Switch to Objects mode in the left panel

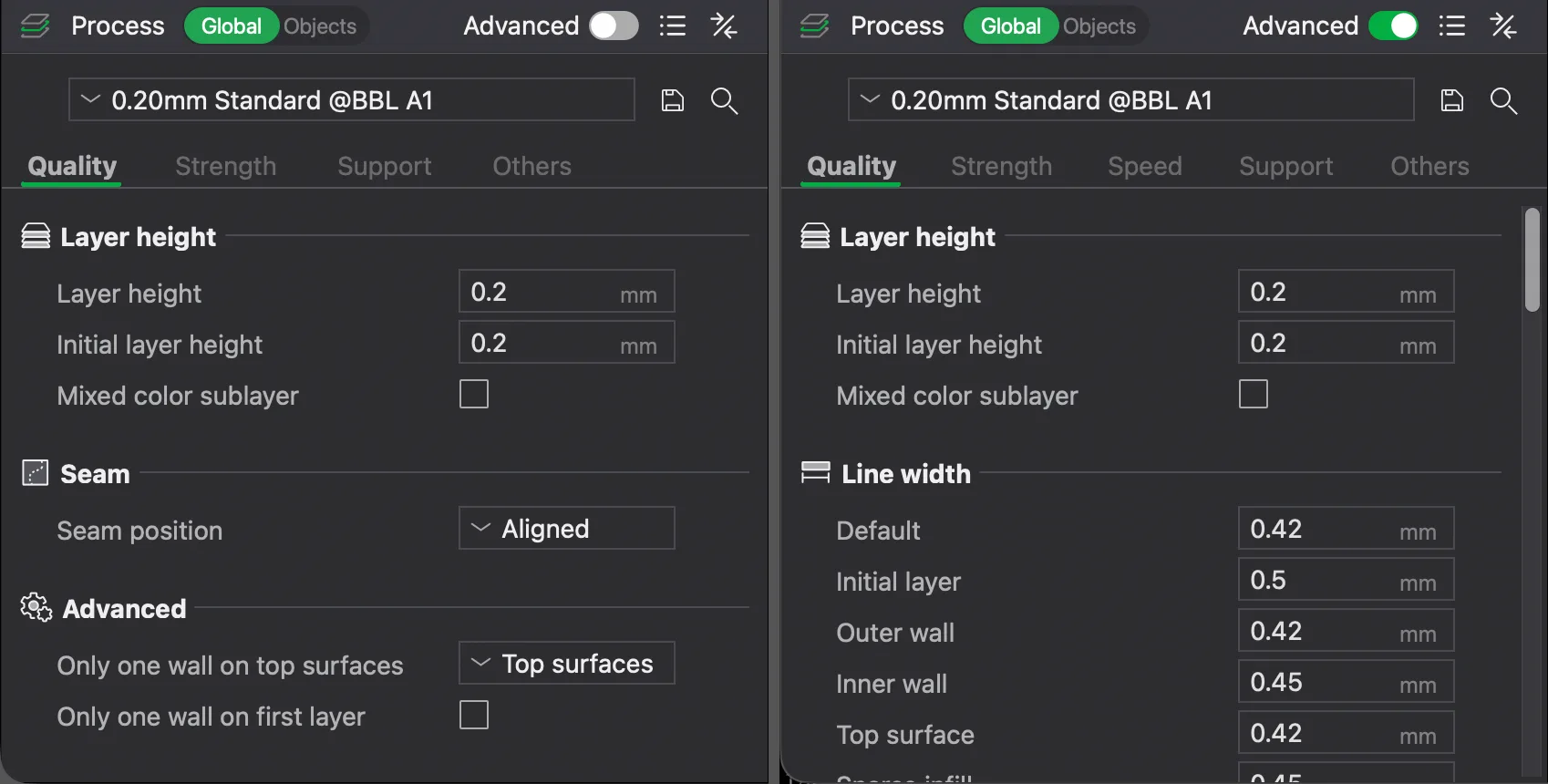click(320, 26)
